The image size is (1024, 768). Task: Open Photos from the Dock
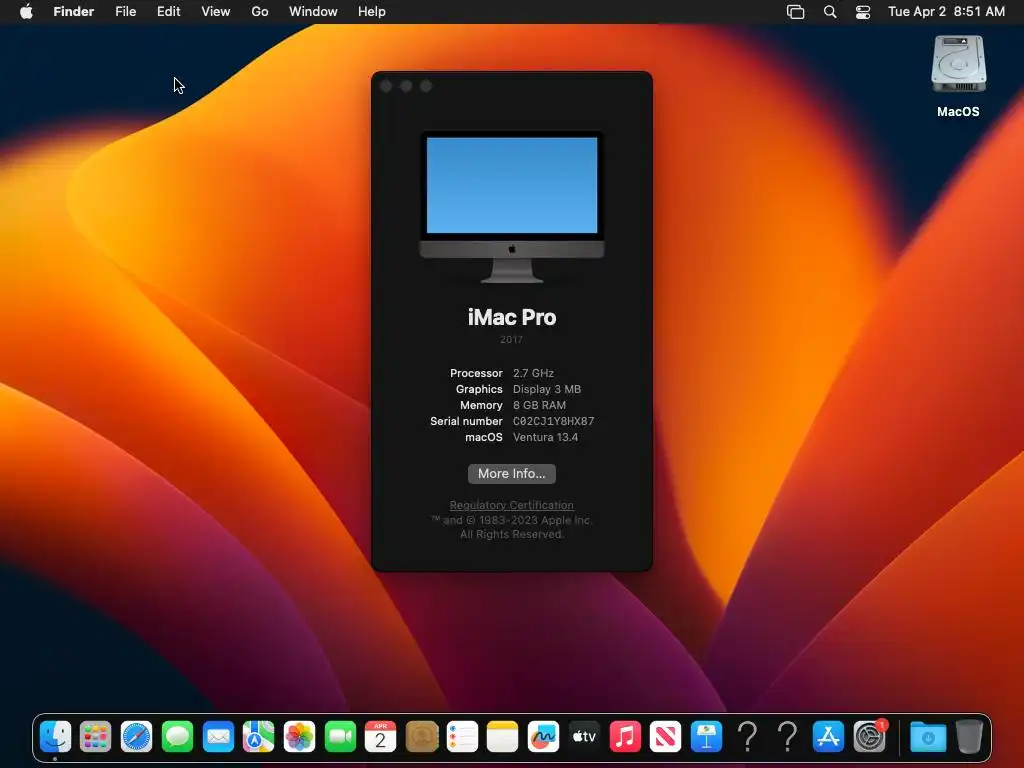[x=299, y=737]
